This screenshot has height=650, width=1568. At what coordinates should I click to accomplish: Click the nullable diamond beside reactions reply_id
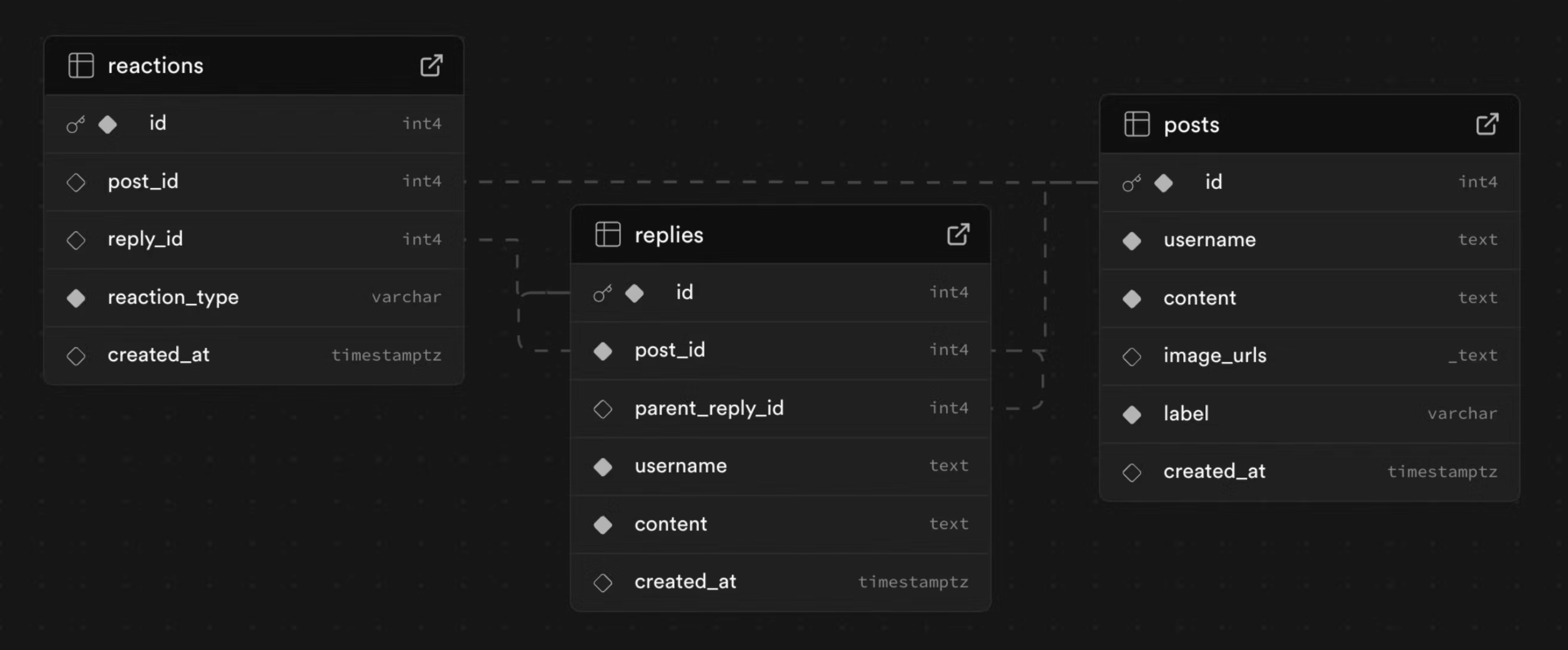(76, 240)
